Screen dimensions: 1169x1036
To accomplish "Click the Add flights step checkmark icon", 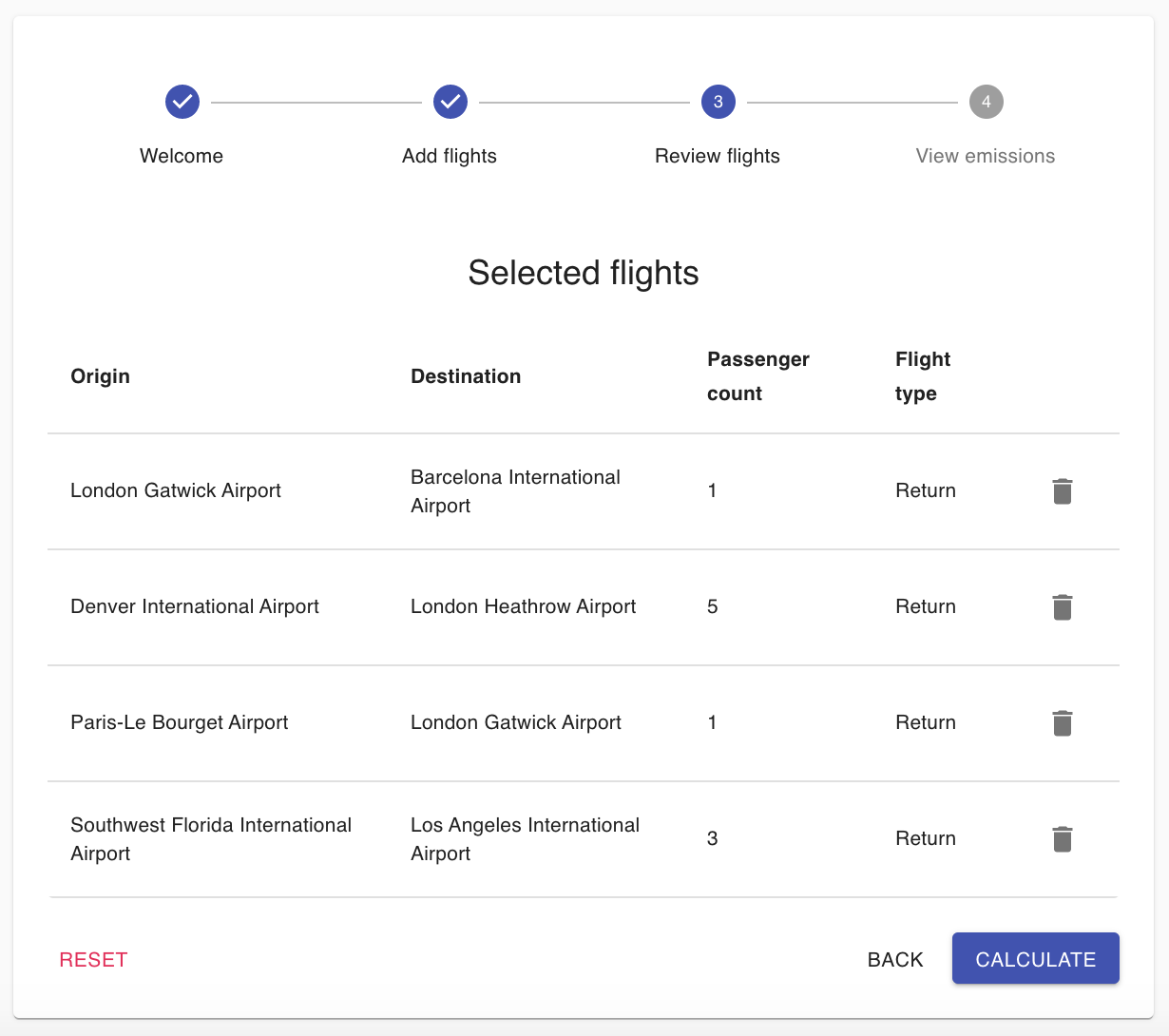I will coord(450,102).
